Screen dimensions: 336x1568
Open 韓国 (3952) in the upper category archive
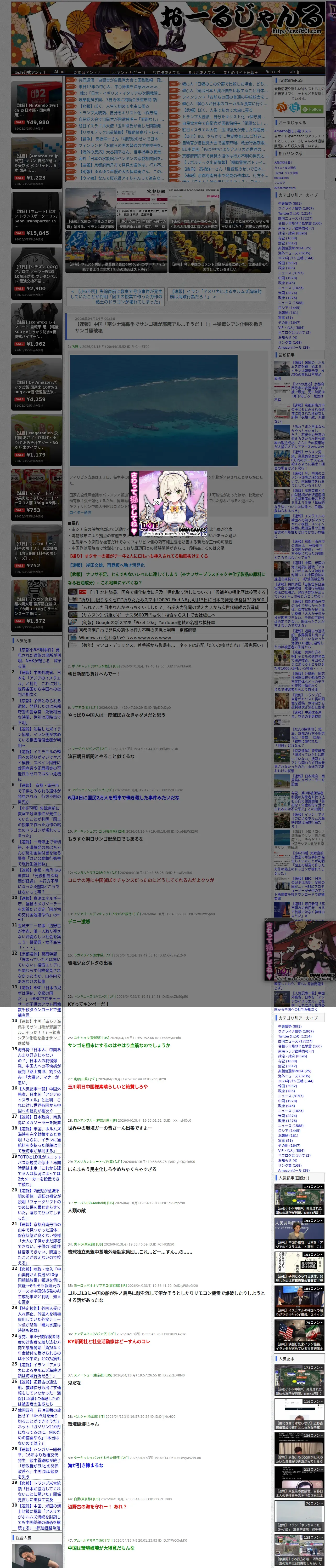coord(287,263)
